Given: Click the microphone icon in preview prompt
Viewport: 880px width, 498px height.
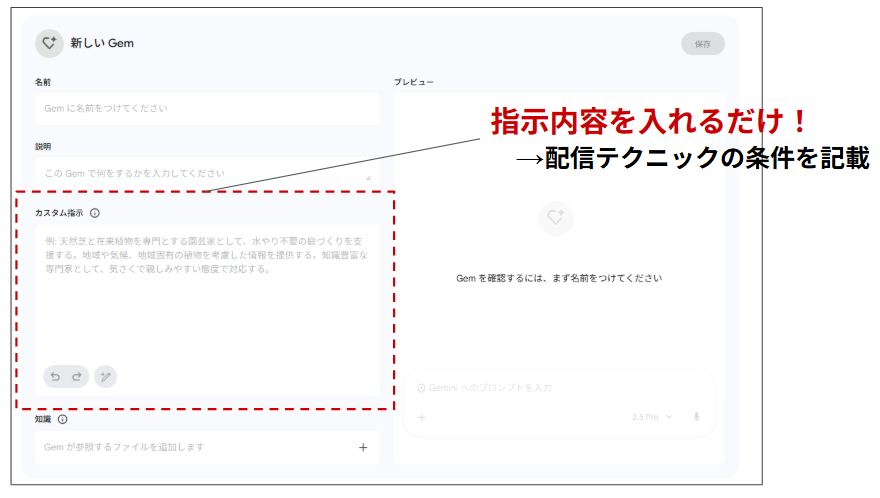Looking at the screenshot, I should 696,417.
